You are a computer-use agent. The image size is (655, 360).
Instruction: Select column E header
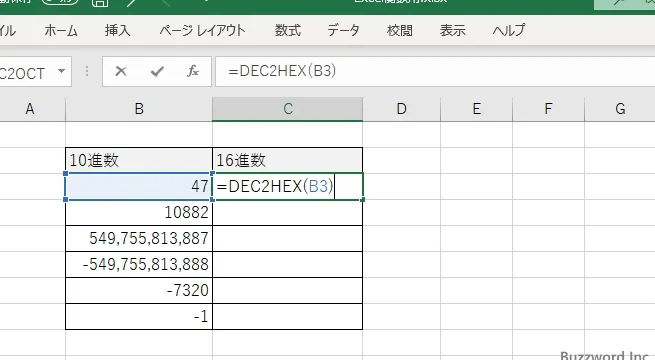click(x=476, y=109)
